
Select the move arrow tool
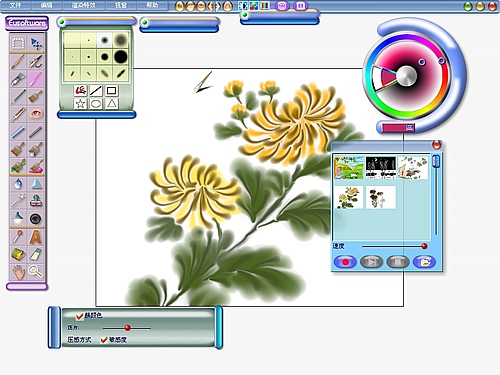coord(36,43)
